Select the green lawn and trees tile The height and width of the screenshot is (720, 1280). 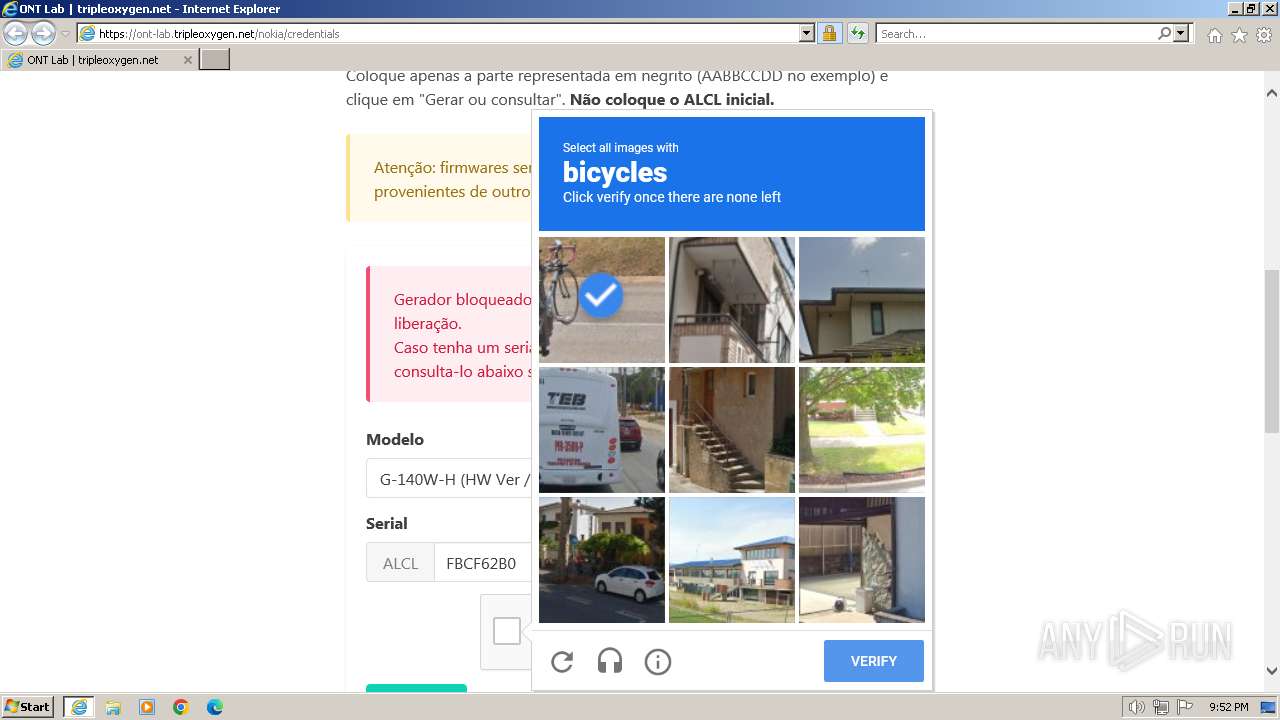pyautogui.click(x=862, y=430)
